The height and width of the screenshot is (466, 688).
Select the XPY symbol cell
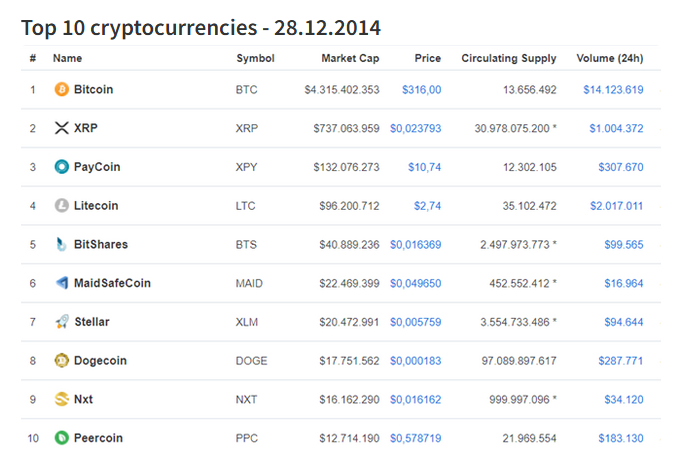(247, 167)
